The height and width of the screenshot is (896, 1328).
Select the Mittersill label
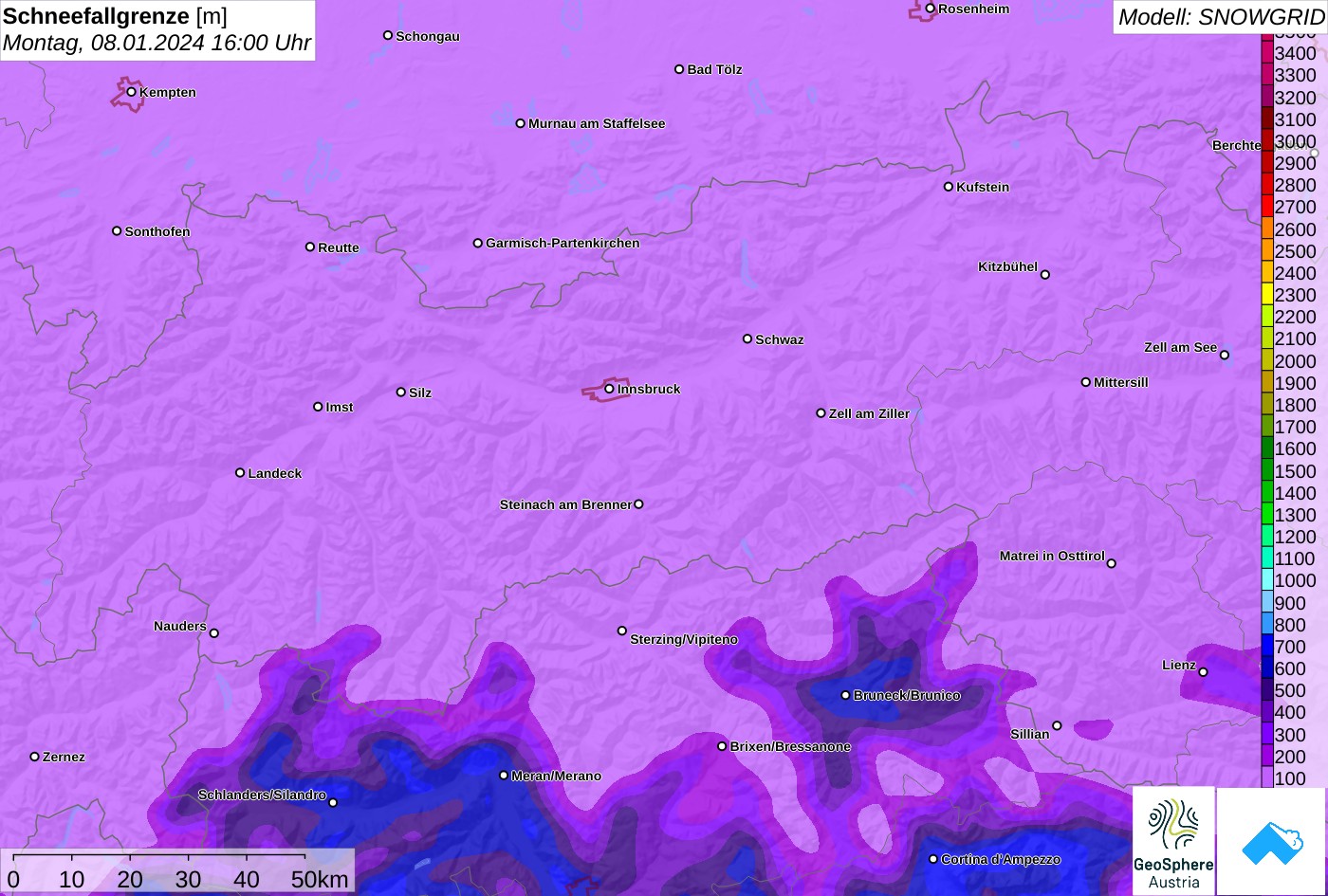pos(1121,382)
